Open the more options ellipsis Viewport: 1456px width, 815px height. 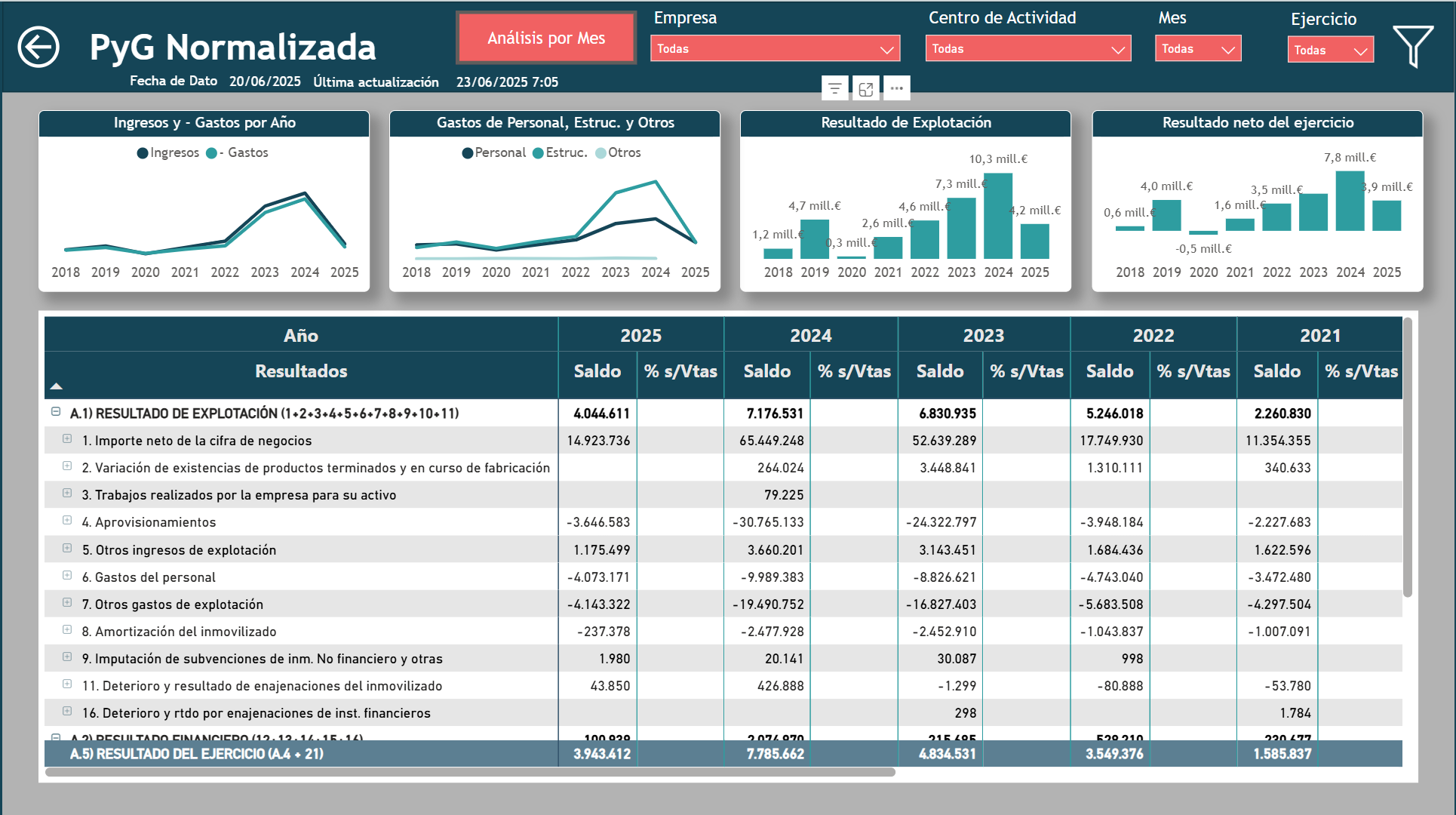click(896, 89)
